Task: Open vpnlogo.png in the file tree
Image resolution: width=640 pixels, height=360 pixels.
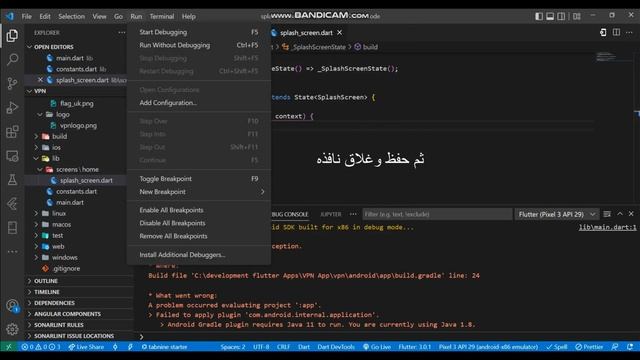Action: [78, 125]
